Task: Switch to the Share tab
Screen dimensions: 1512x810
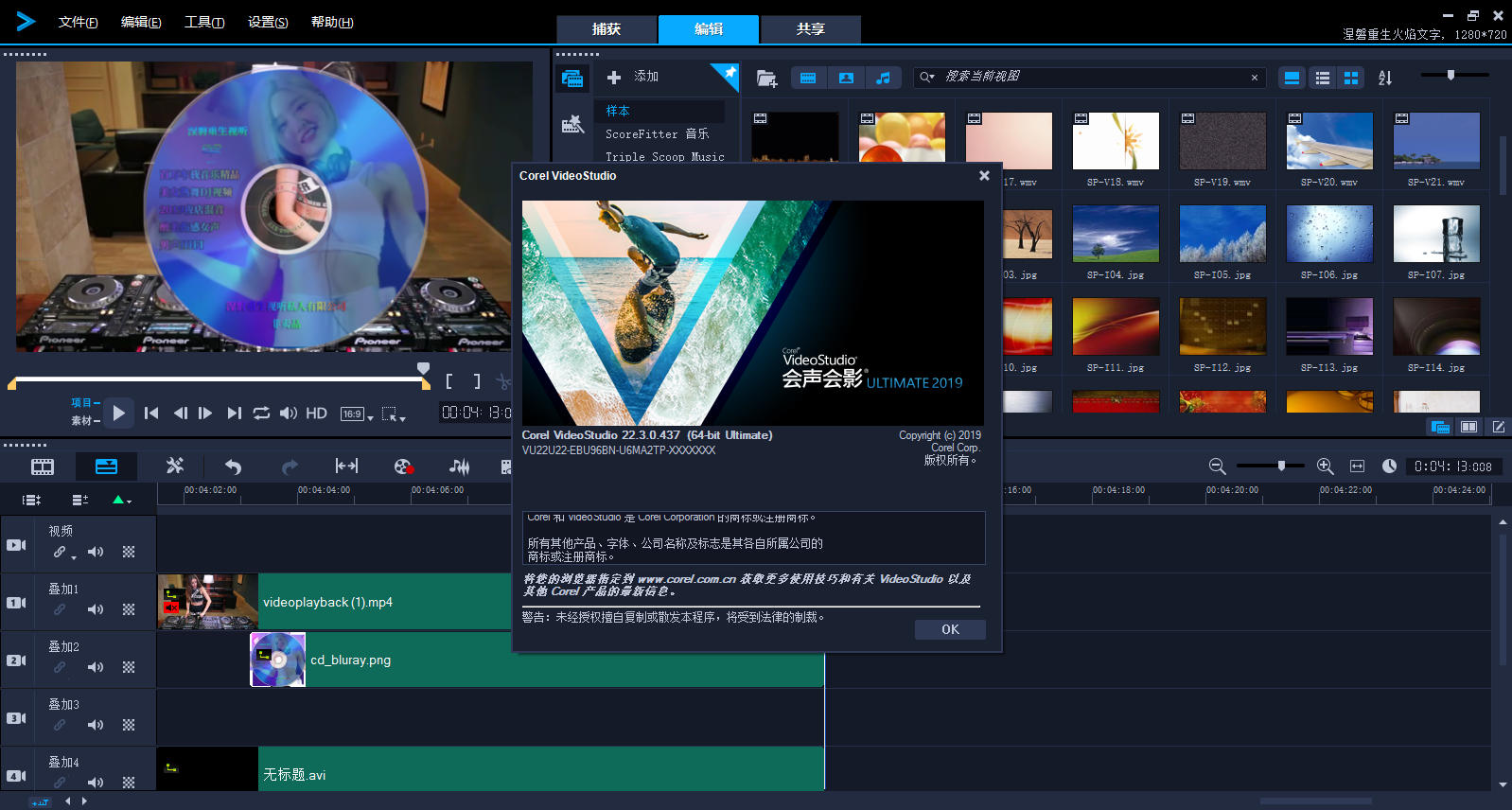Action: click(x=811, y=29)
